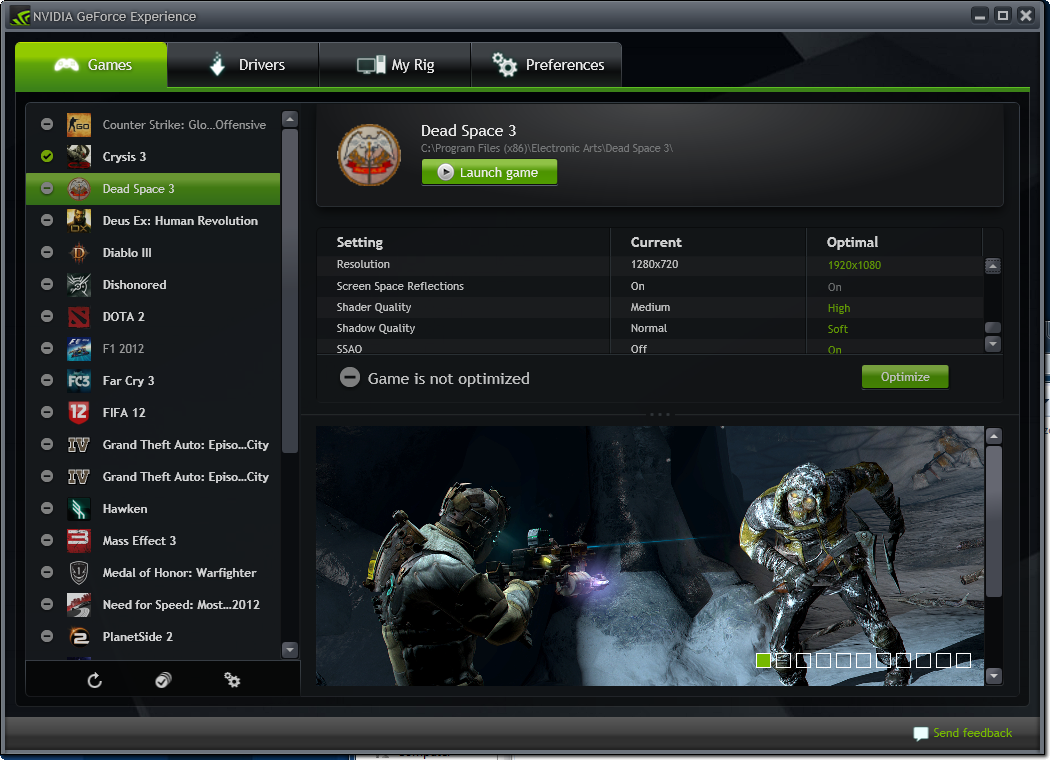Screen dimensions: 1050x760
Task: Click the Crysis 3 game icon
Action: pos(79,157)
